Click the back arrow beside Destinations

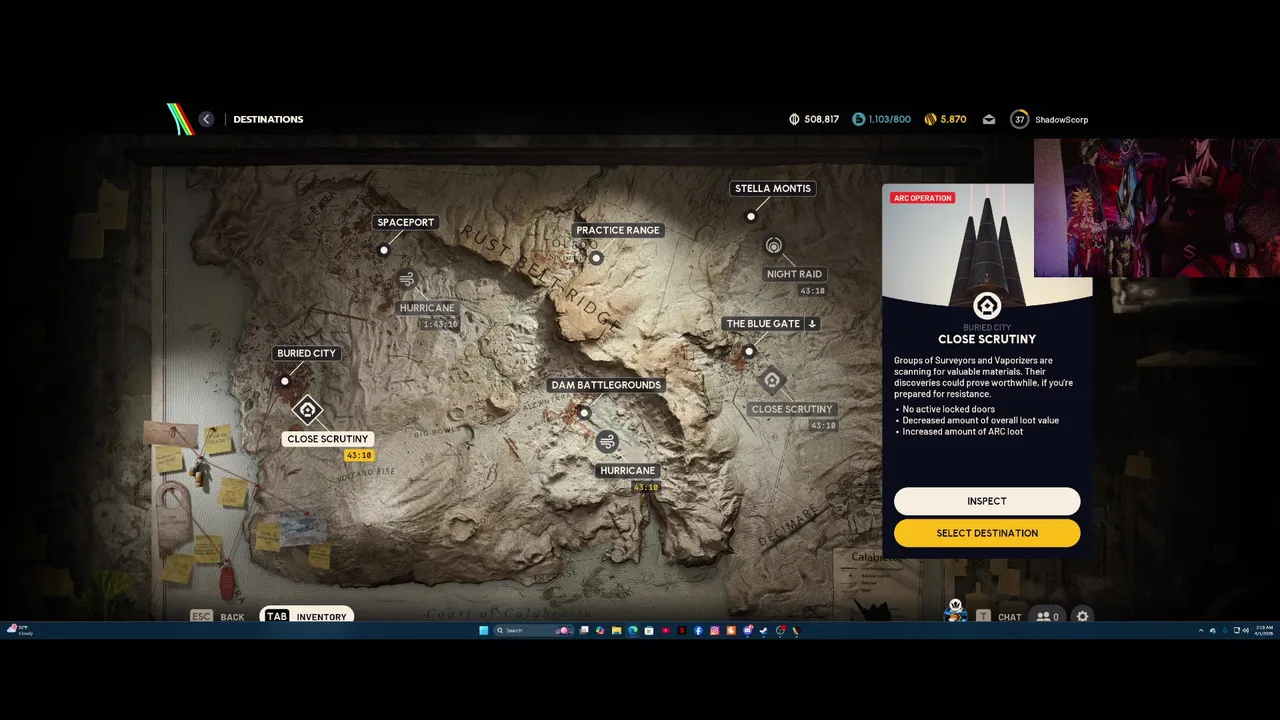click(206, 119)
